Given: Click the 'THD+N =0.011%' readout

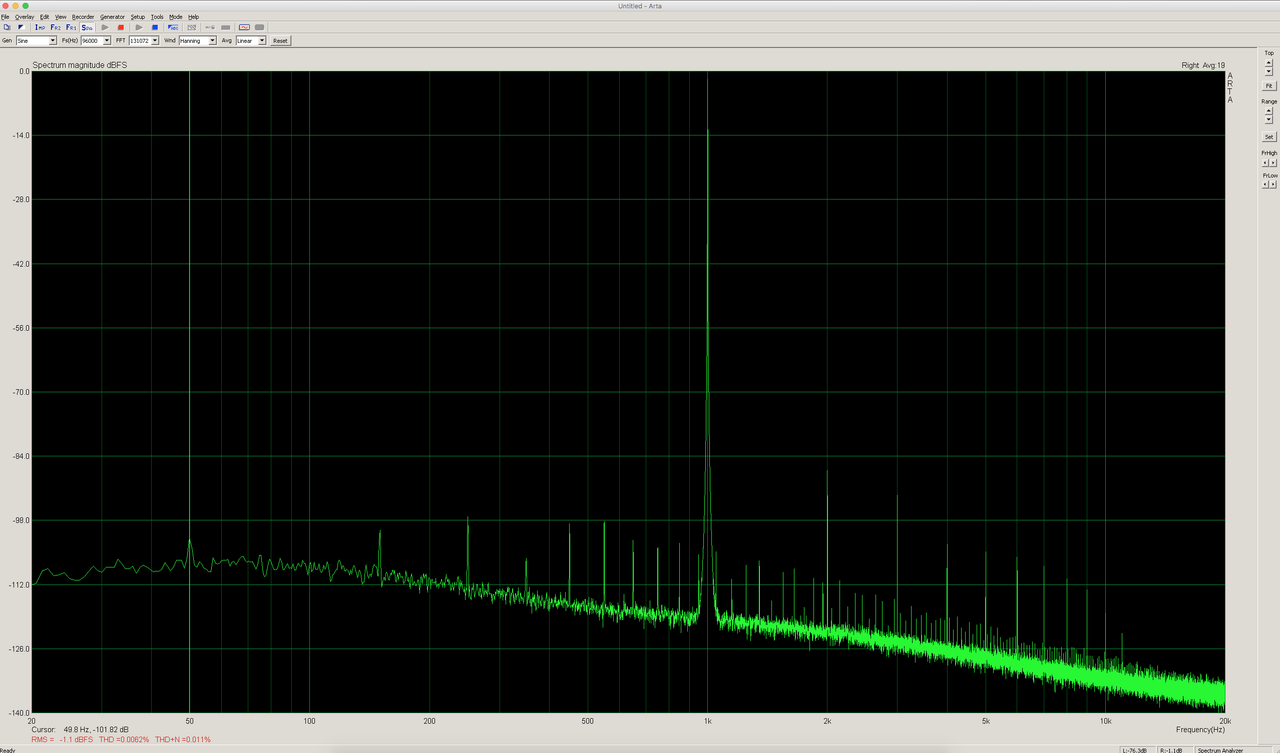Looking at the screenshot, I should point(183,740).
